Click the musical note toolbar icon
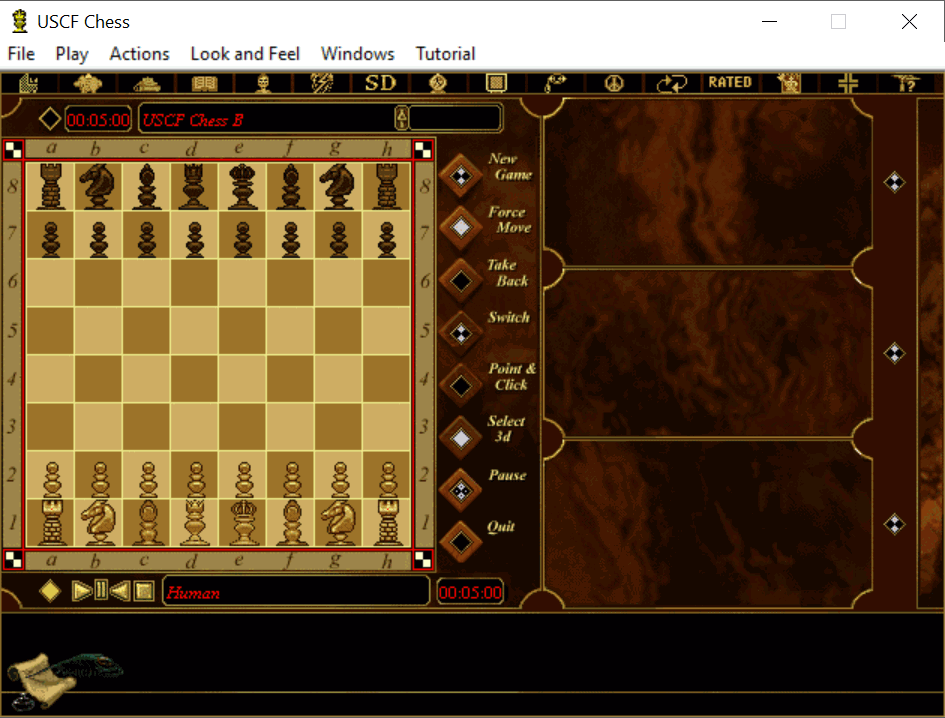Screen dimensions: 945x718 coord(555,83)
